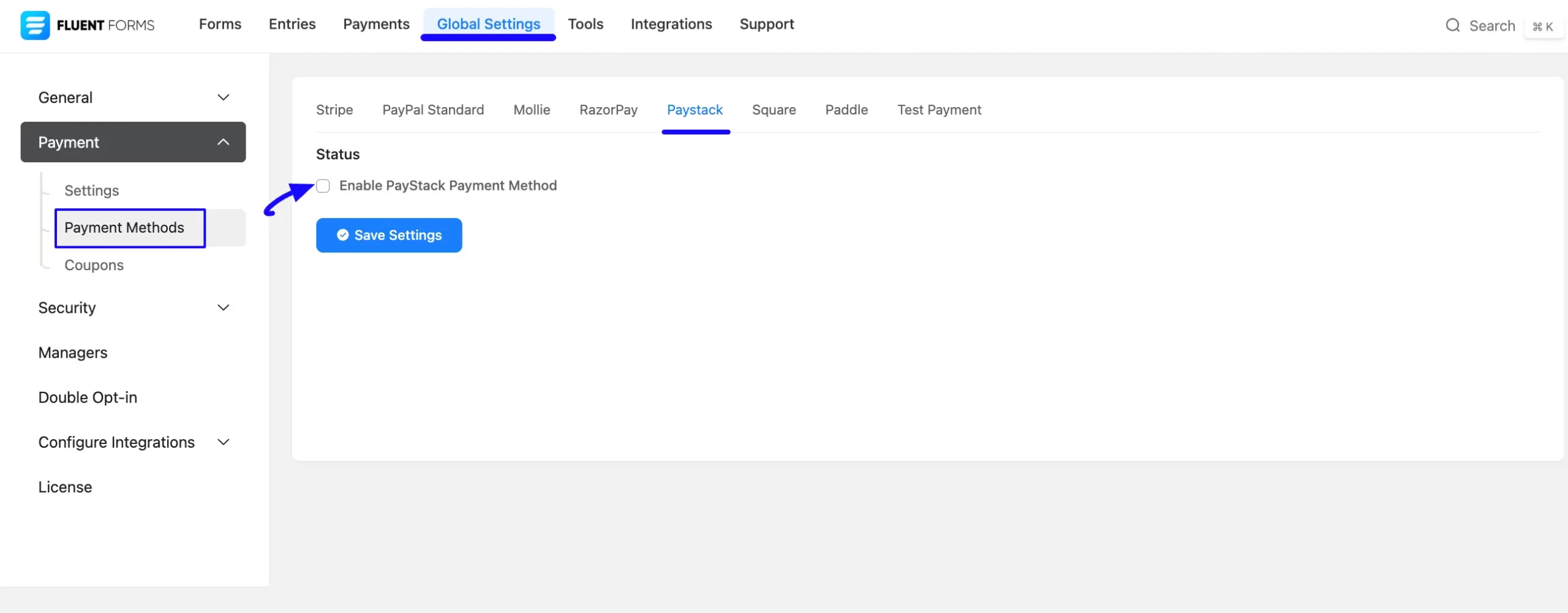The height and width of the screenshot is (613, 1568).
Task: Open the Integrations menu
Action: coord(671,24)
